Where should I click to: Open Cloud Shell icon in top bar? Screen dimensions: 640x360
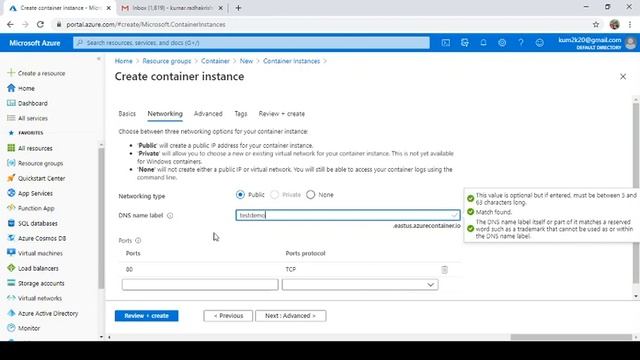pyautogui.click(x=446, y=43)
